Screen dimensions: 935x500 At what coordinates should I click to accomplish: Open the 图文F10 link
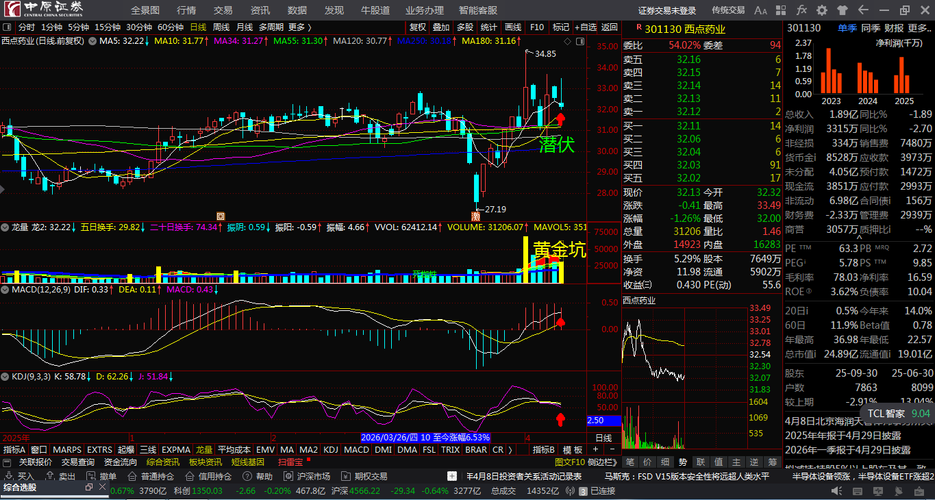click(567, 462)
